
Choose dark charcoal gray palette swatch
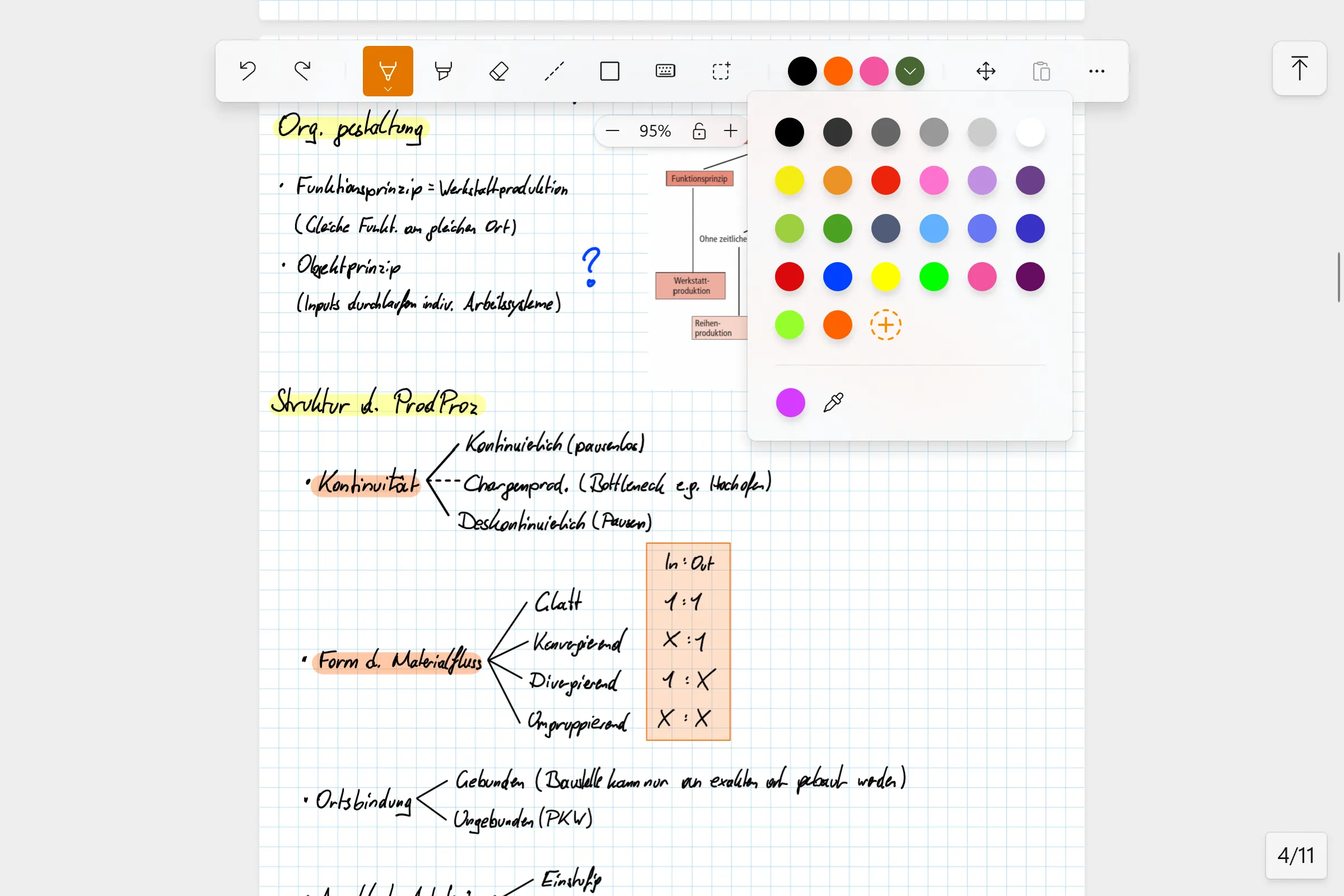click(x=837, y=132)
